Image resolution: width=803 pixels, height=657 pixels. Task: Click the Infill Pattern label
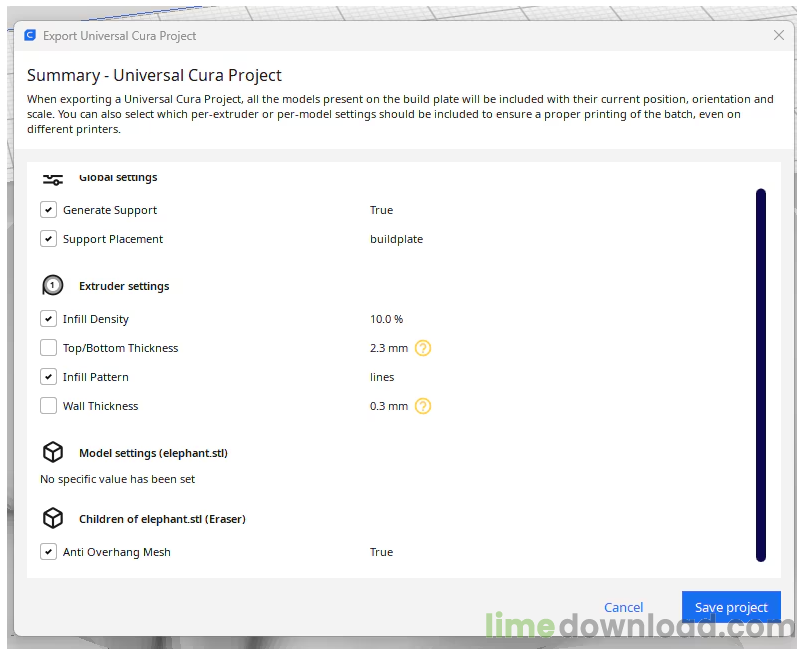pos(96,377)
